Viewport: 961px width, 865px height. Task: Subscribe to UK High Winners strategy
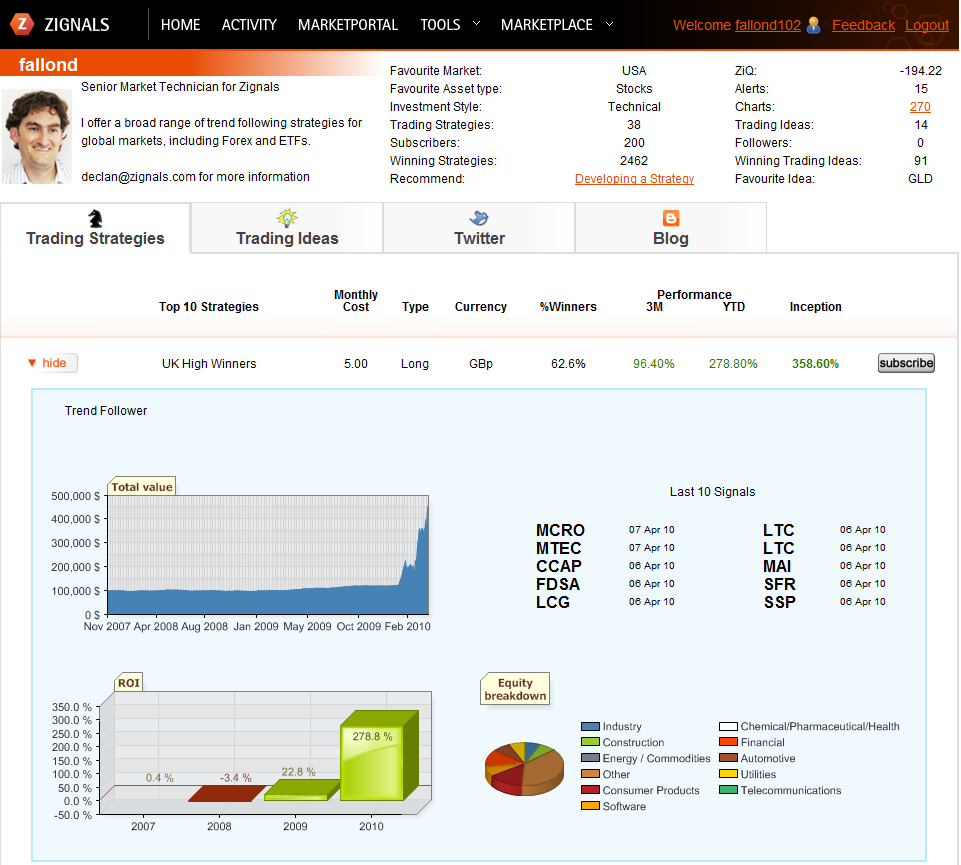(906, 363)
